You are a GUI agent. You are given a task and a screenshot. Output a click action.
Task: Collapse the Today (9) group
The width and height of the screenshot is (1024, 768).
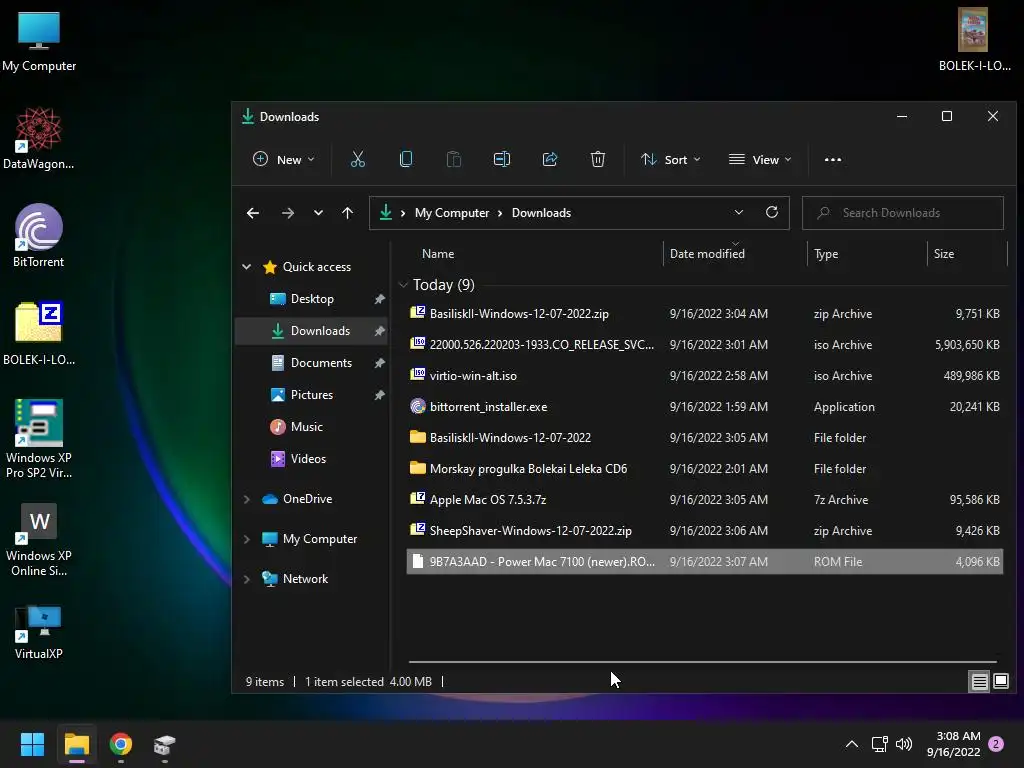(403, 285)
